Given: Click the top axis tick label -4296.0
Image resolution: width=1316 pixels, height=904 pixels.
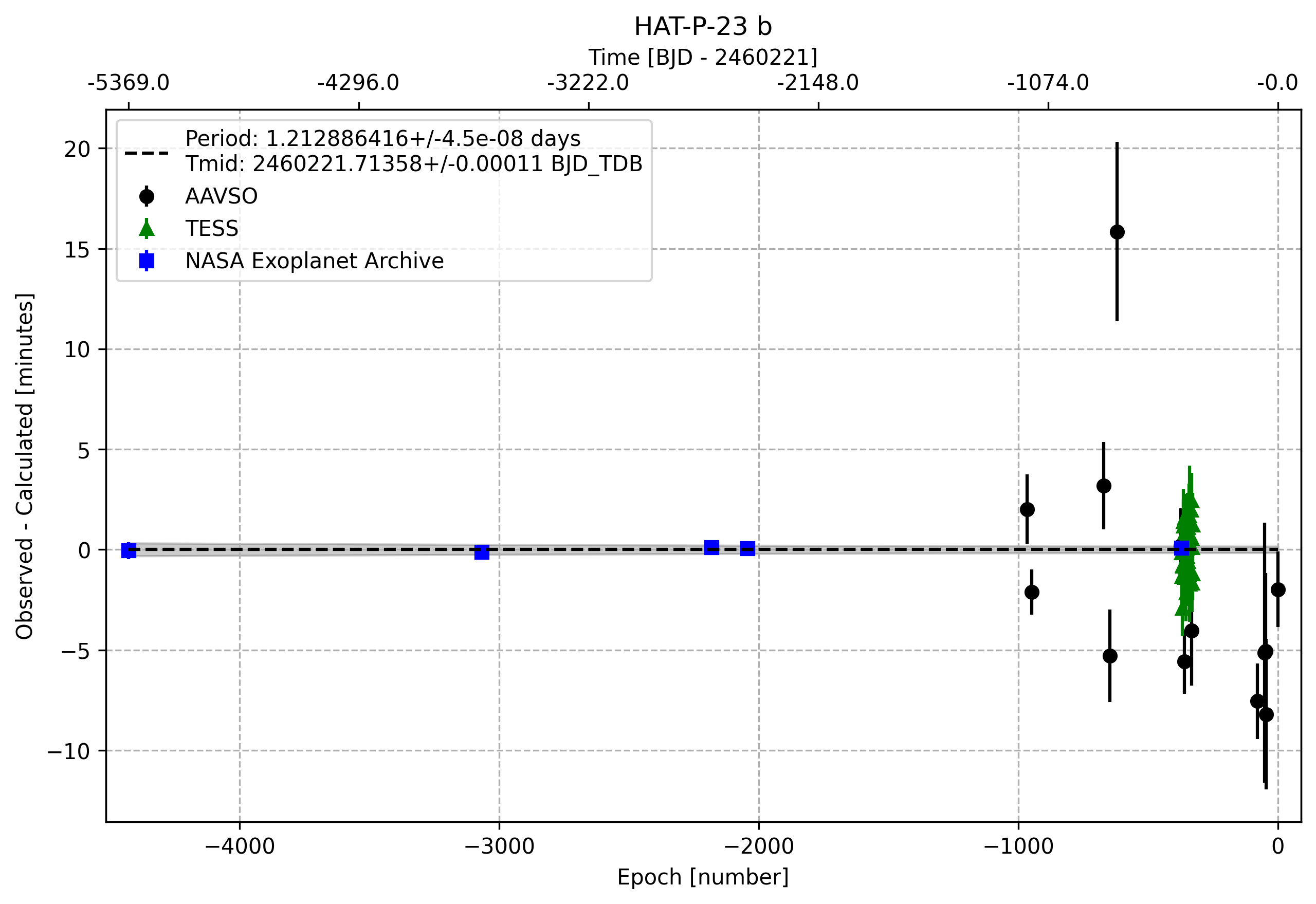Looking at the screenshot, I should click(x=359, y=83).
